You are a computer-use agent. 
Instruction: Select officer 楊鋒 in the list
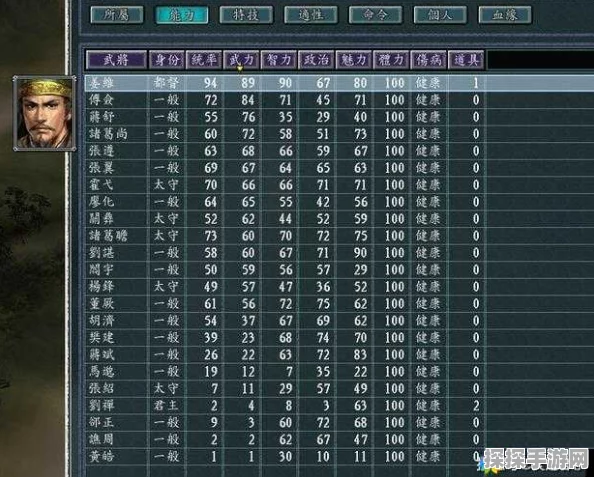click(x=102, y=287)
